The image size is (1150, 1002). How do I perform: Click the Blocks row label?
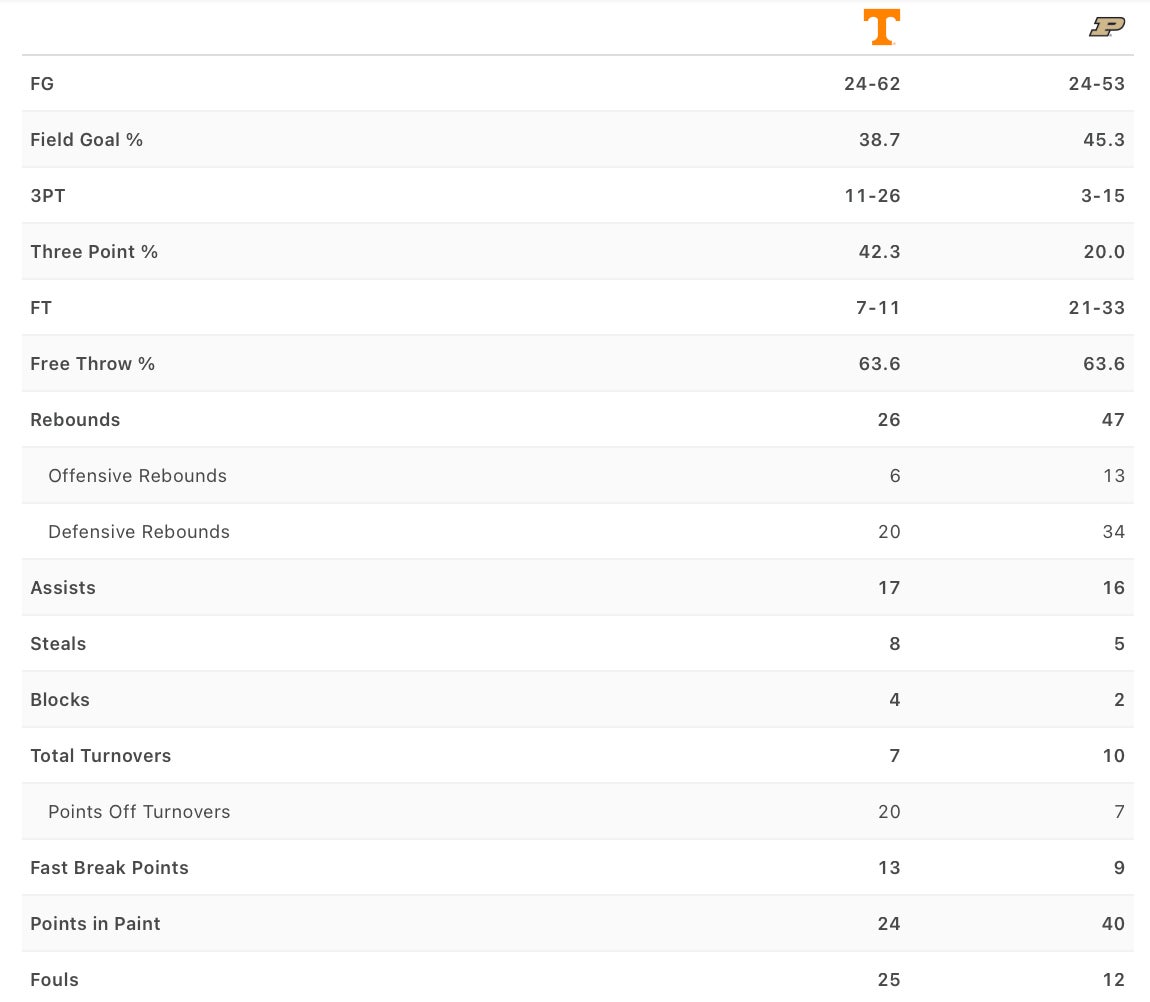pos(60,700)
